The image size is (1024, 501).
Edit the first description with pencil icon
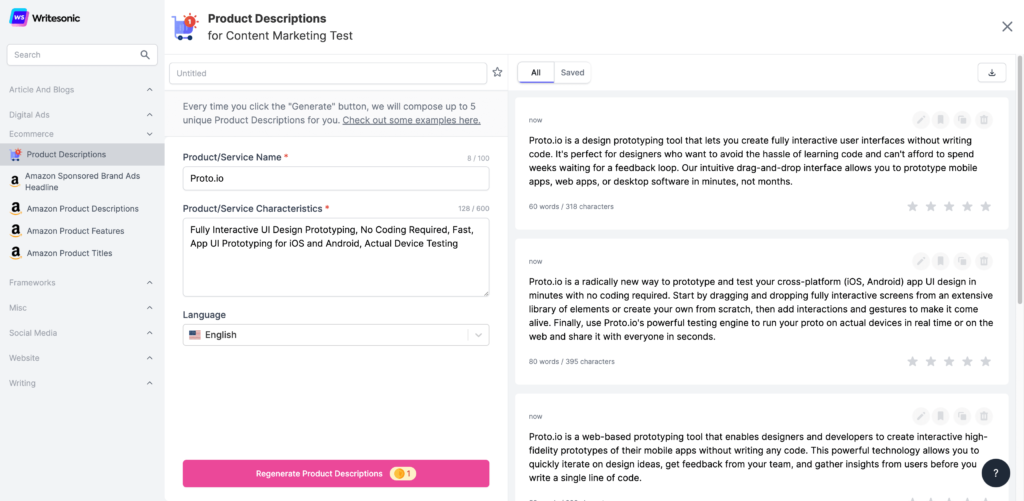pos(921,120)
